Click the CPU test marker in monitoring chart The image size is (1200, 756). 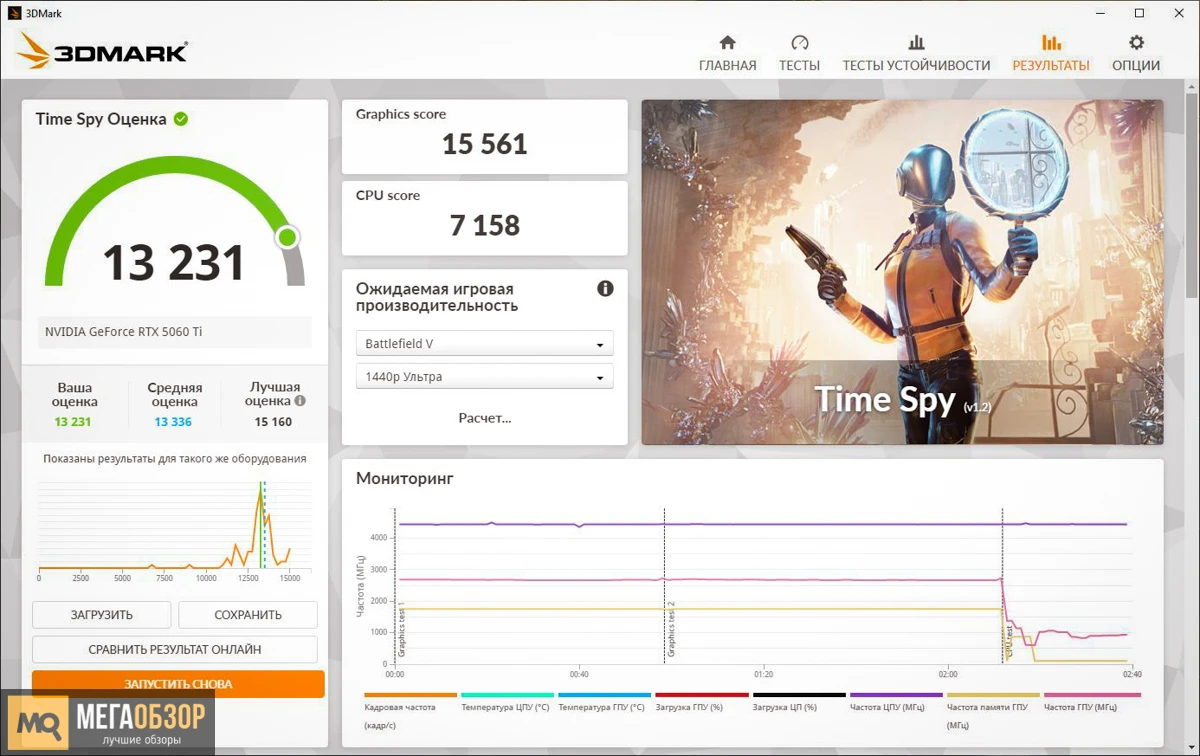tap(1010, 641)
